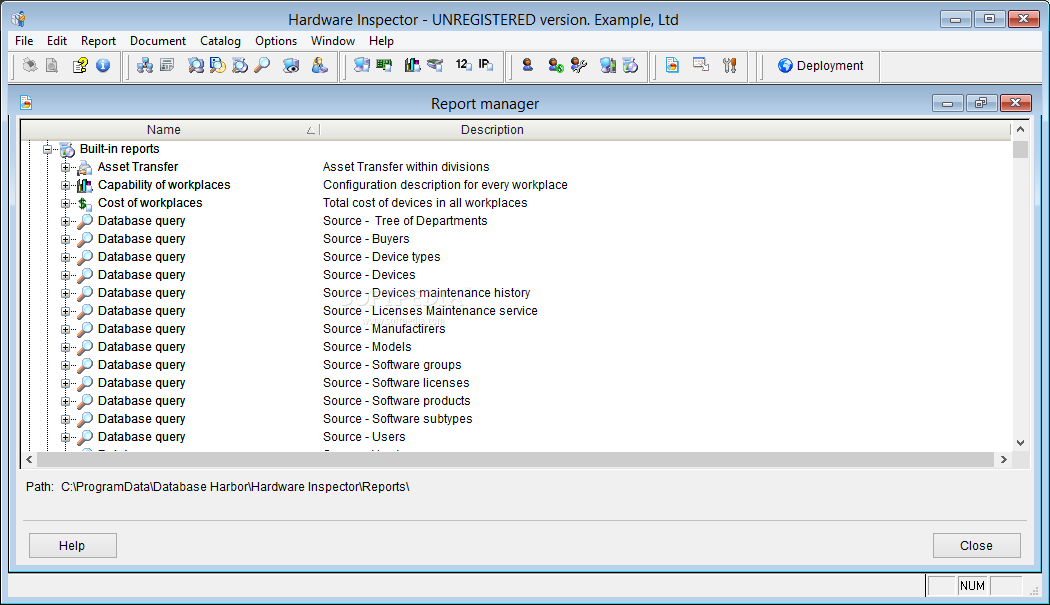
Task: Click the Close button in Report manager
Action: click(x=976, y=545)
